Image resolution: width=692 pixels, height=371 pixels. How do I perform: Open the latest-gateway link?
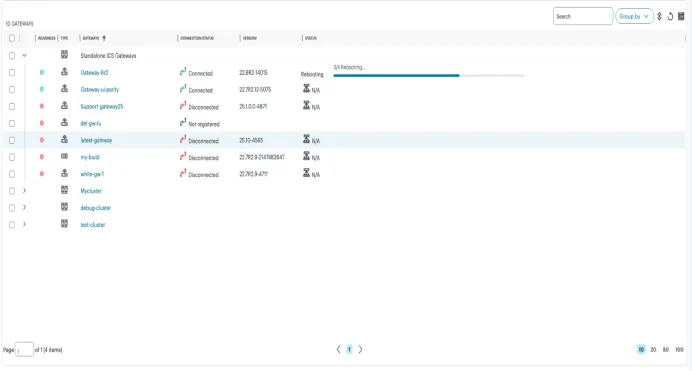[96, 140]
